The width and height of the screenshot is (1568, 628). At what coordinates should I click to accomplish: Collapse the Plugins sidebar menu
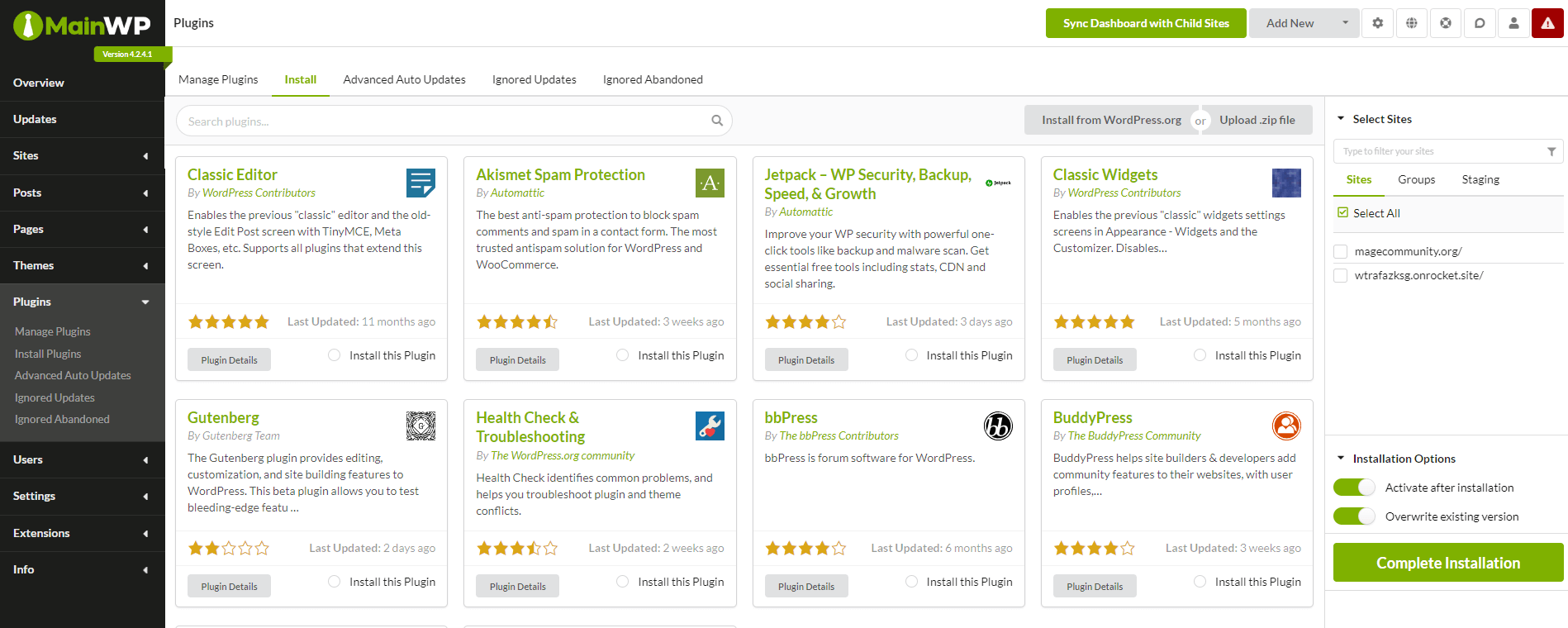(83, 302)
